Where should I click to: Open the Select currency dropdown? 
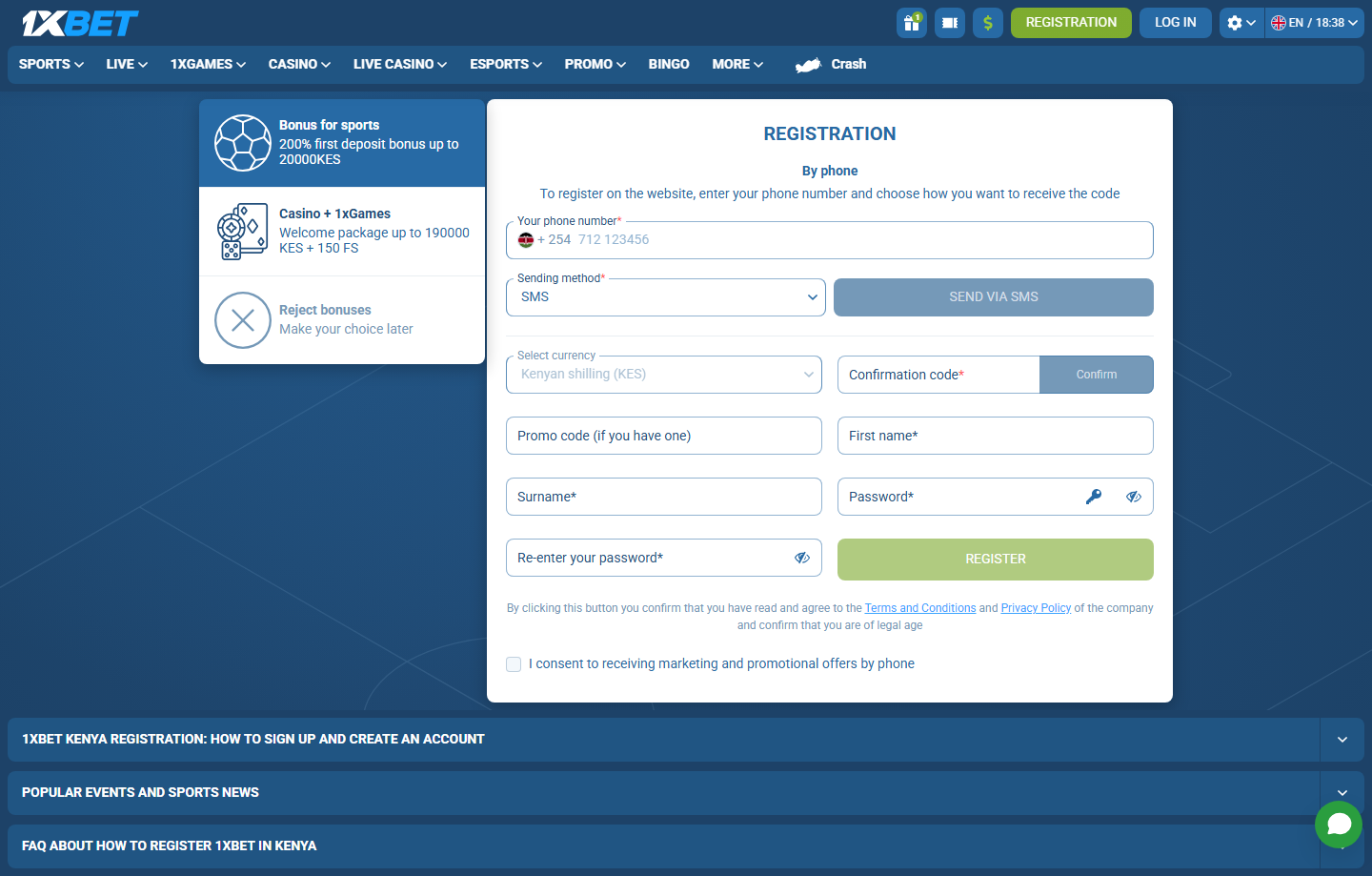point(663,375)
